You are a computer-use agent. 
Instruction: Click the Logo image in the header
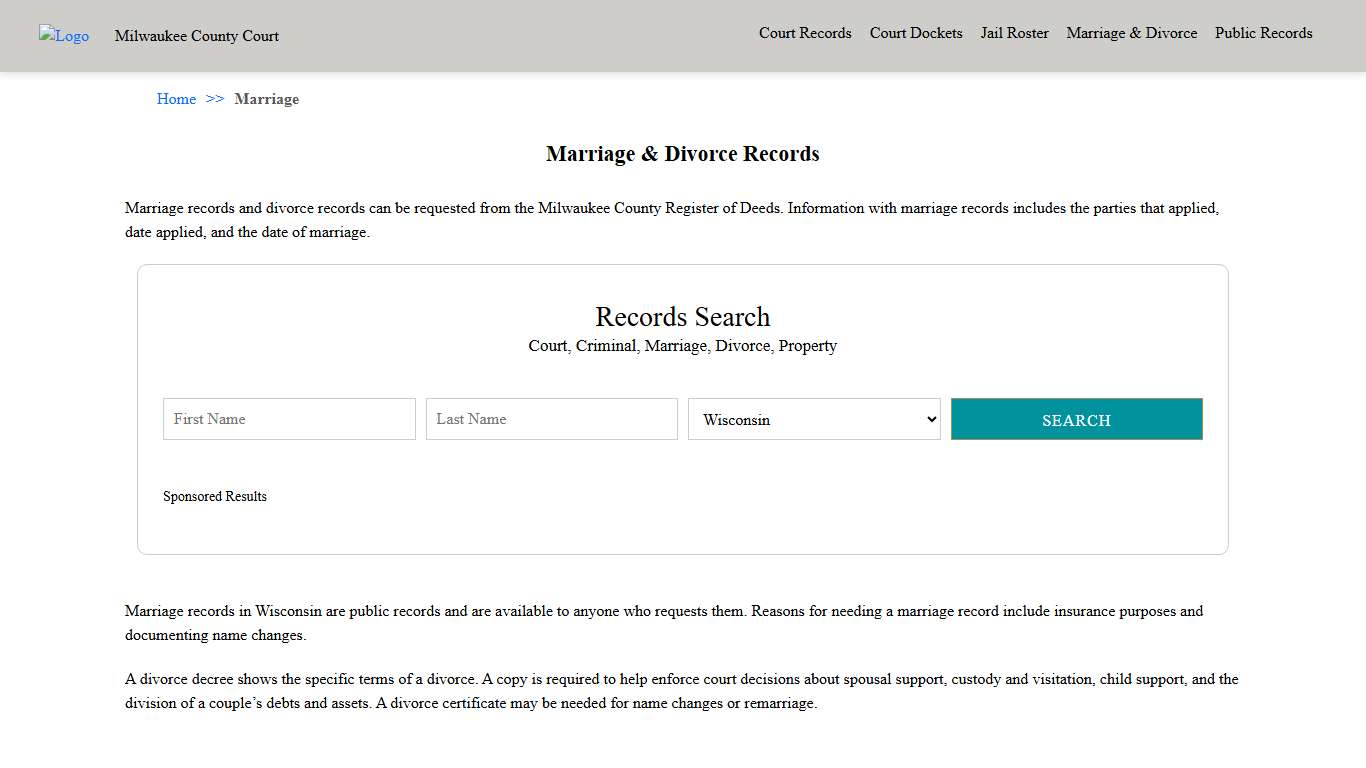[63, 36]
